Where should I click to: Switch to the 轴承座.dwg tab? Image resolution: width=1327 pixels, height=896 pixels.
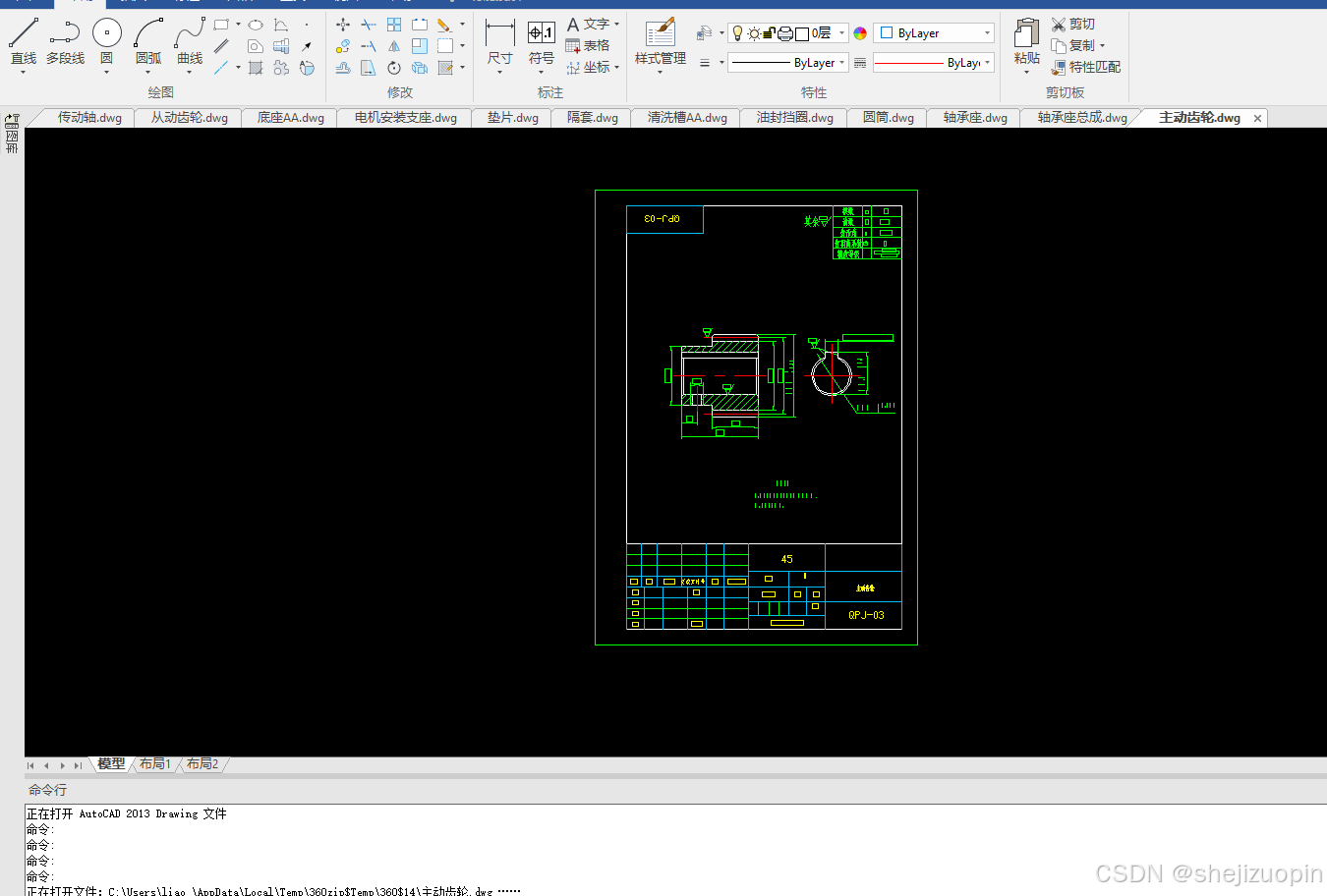pyautogui.click(x=974, y=118)
